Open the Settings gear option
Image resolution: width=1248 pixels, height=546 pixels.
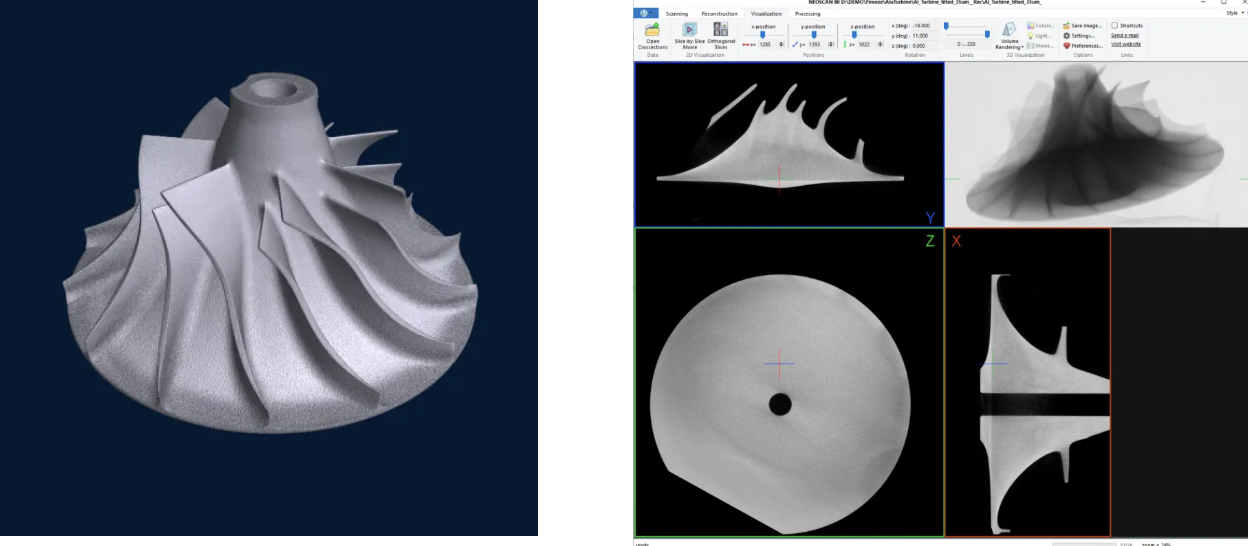coord(1080,35)
